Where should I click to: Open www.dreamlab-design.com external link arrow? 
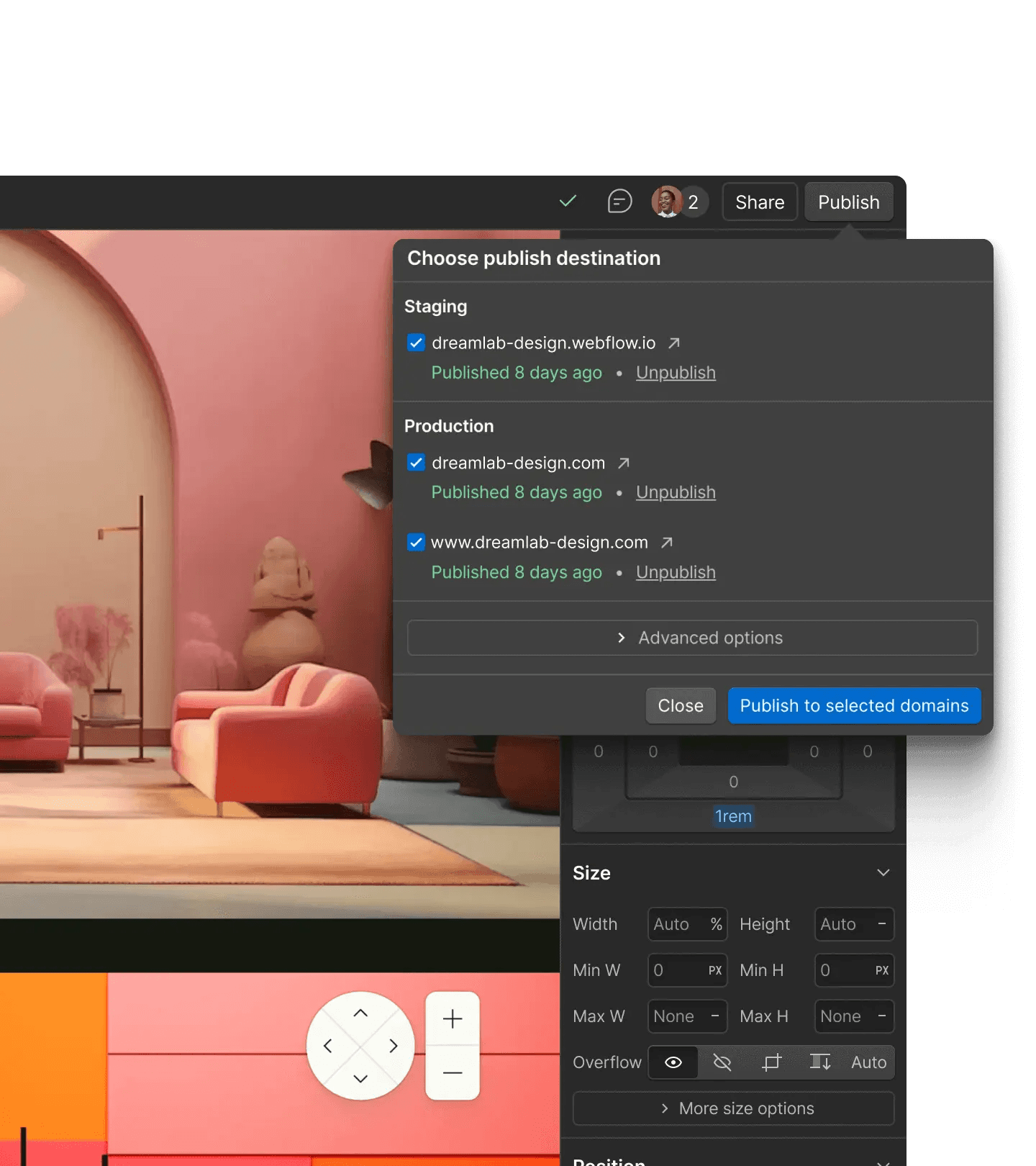(x=667, y=543)
